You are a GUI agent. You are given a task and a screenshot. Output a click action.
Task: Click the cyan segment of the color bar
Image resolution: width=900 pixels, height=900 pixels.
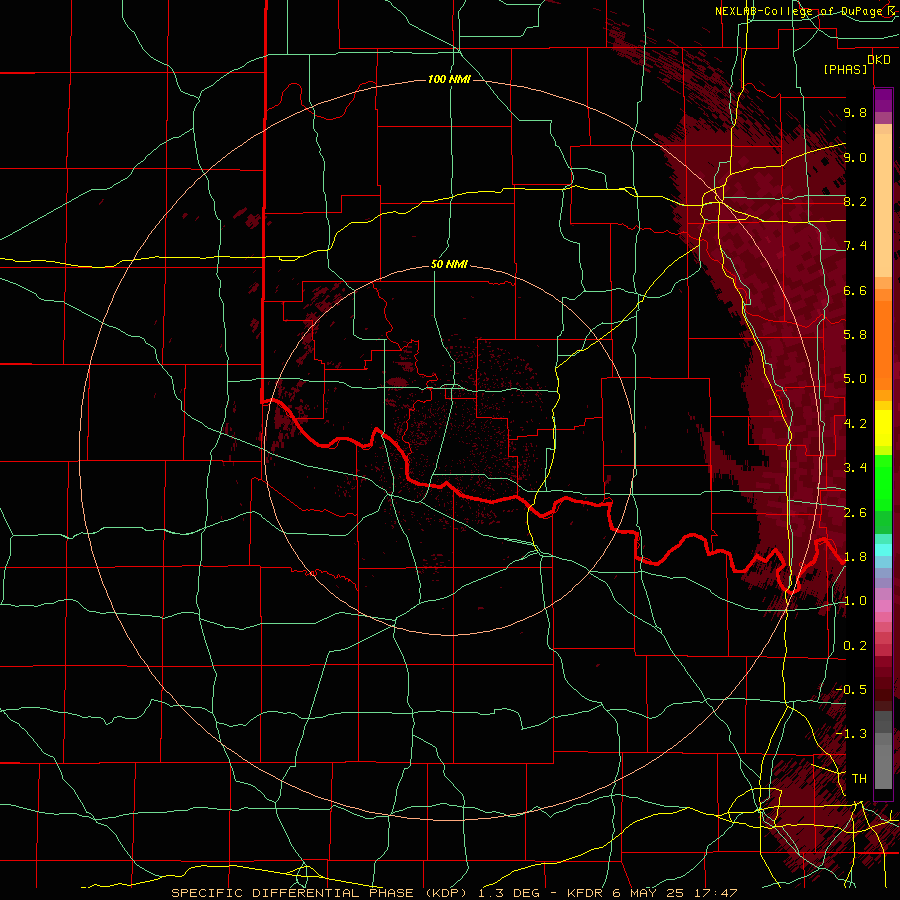point(883,549)
